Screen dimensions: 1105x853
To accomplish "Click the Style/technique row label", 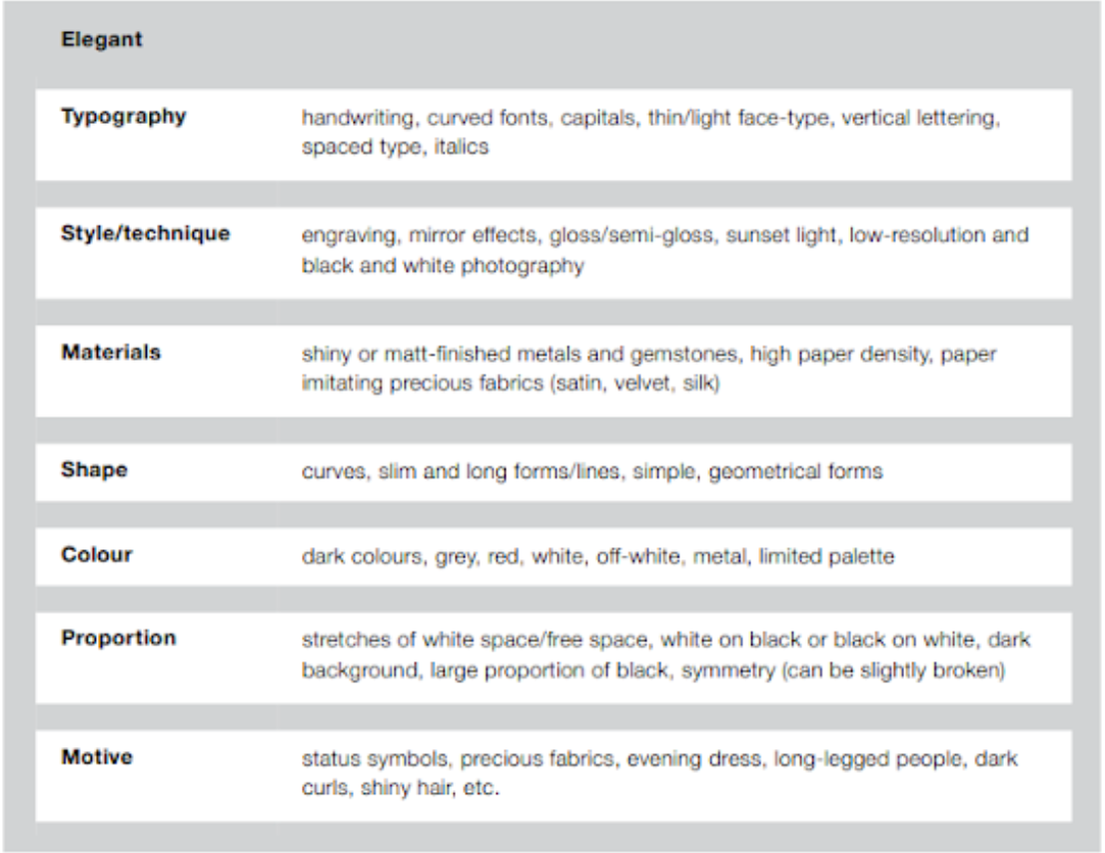I will [x=145, y=233].
